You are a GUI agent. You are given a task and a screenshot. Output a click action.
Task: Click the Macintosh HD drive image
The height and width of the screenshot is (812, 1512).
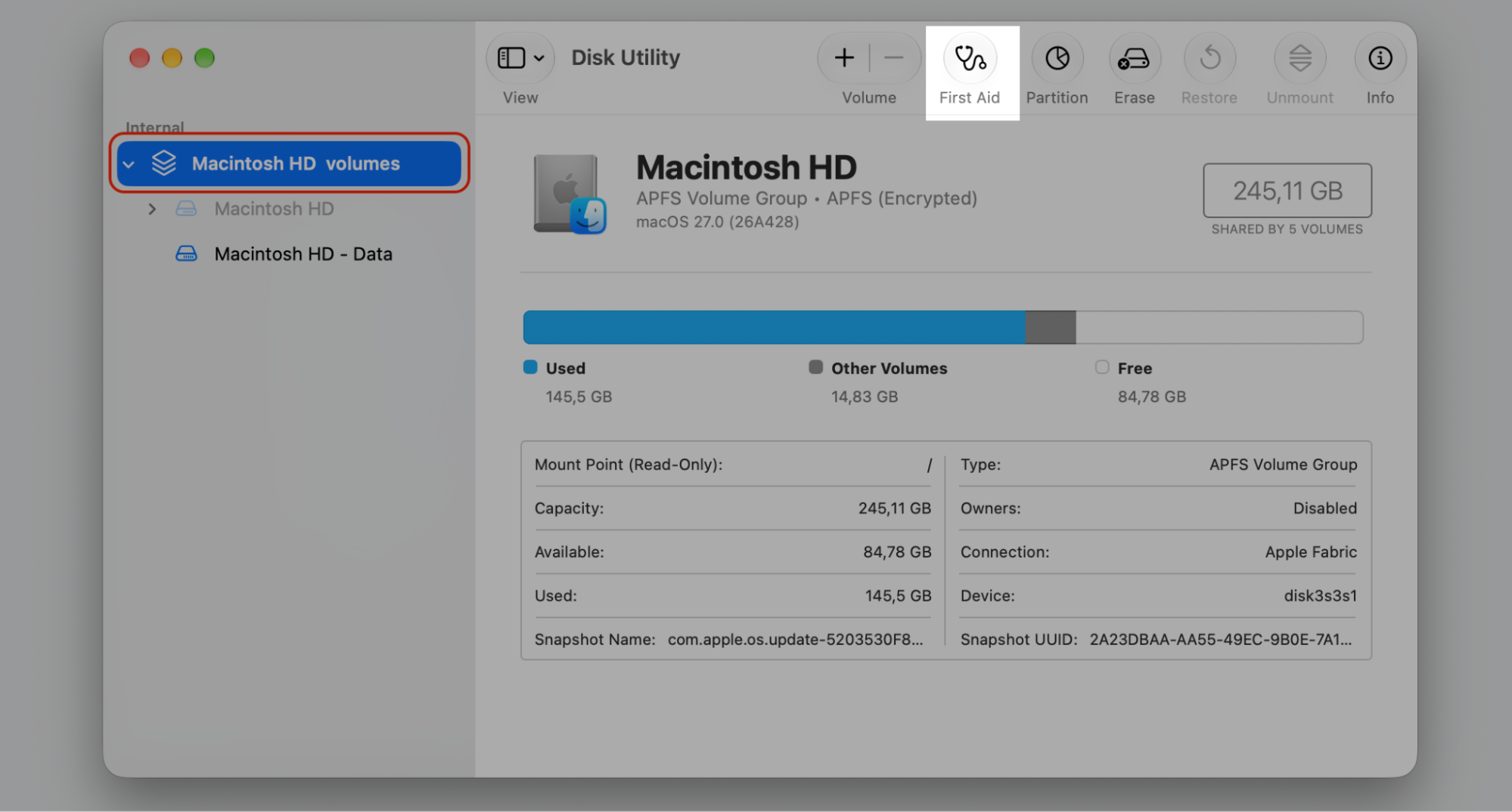click(570, 194)
